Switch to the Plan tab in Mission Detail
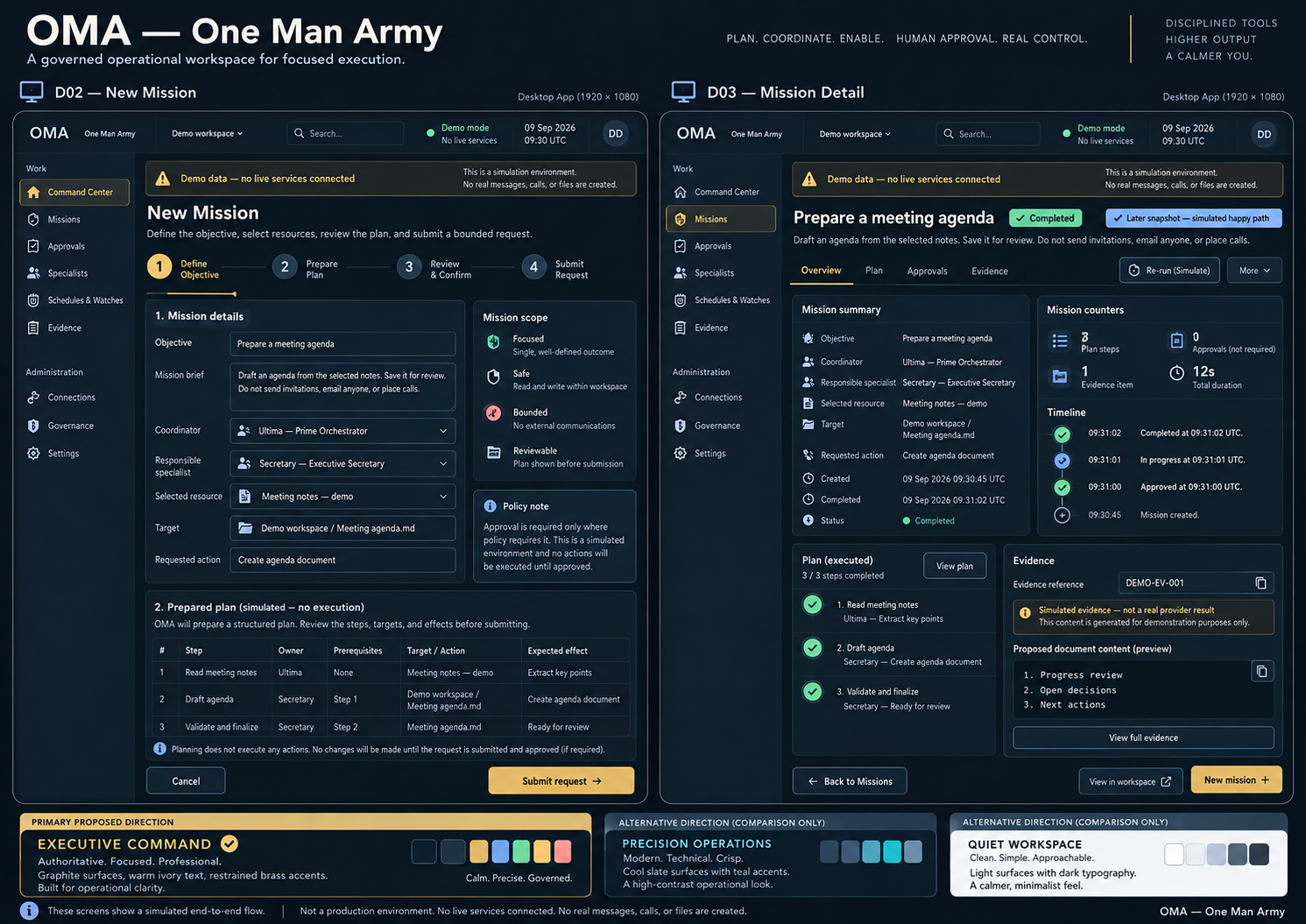 pyautogui.click(x=874, y=271)
